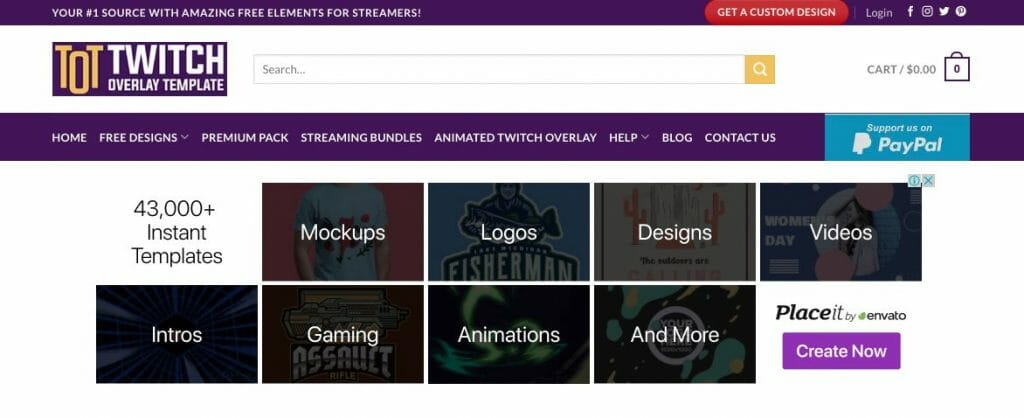The image size is (1024, 418).
Task: Click the Placeit by envato logo
Action: (x=840, y=314)
